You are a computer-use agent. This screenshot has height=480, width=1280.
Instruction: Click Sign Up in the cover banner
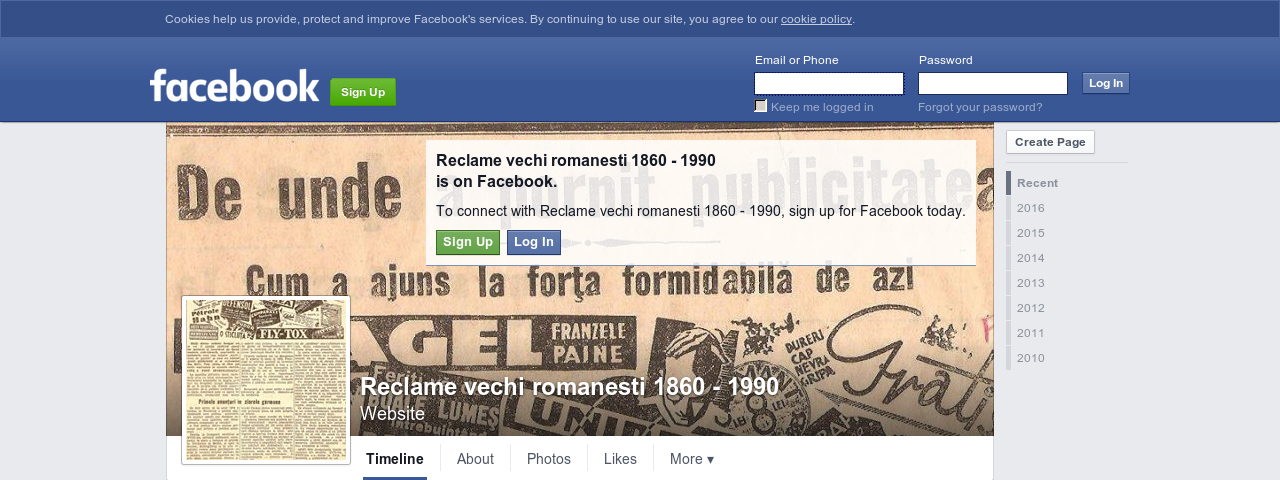468,242
